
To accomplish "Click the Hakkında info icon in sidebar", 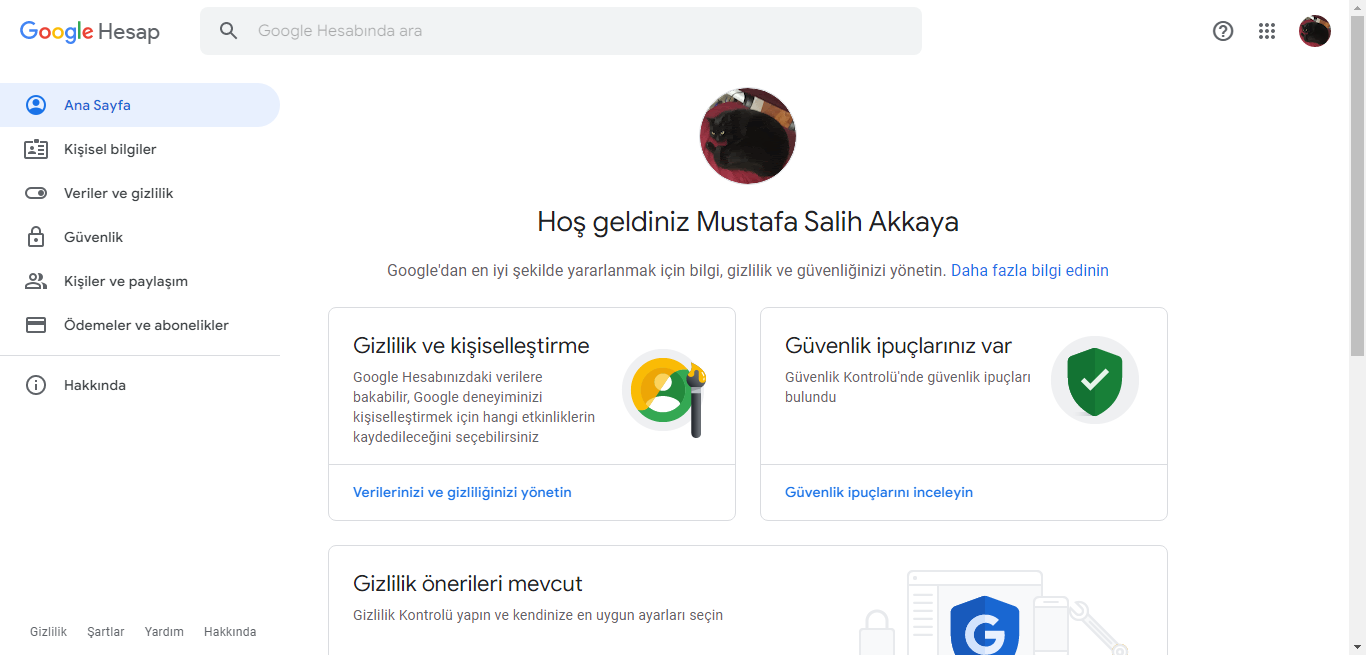I will (x=36, y=385).
